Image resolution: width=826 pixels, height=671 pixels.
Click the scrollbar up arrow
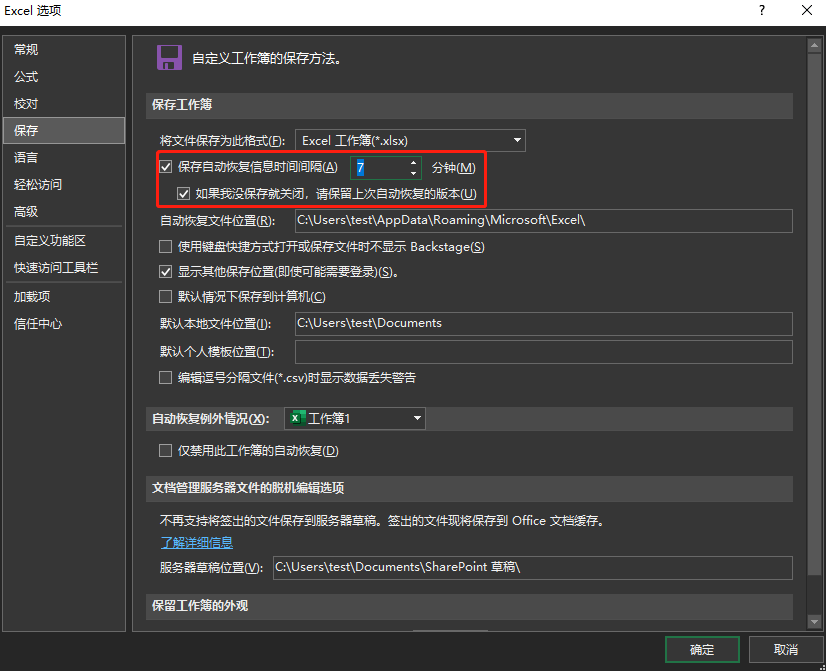click(x=814, y=46)
